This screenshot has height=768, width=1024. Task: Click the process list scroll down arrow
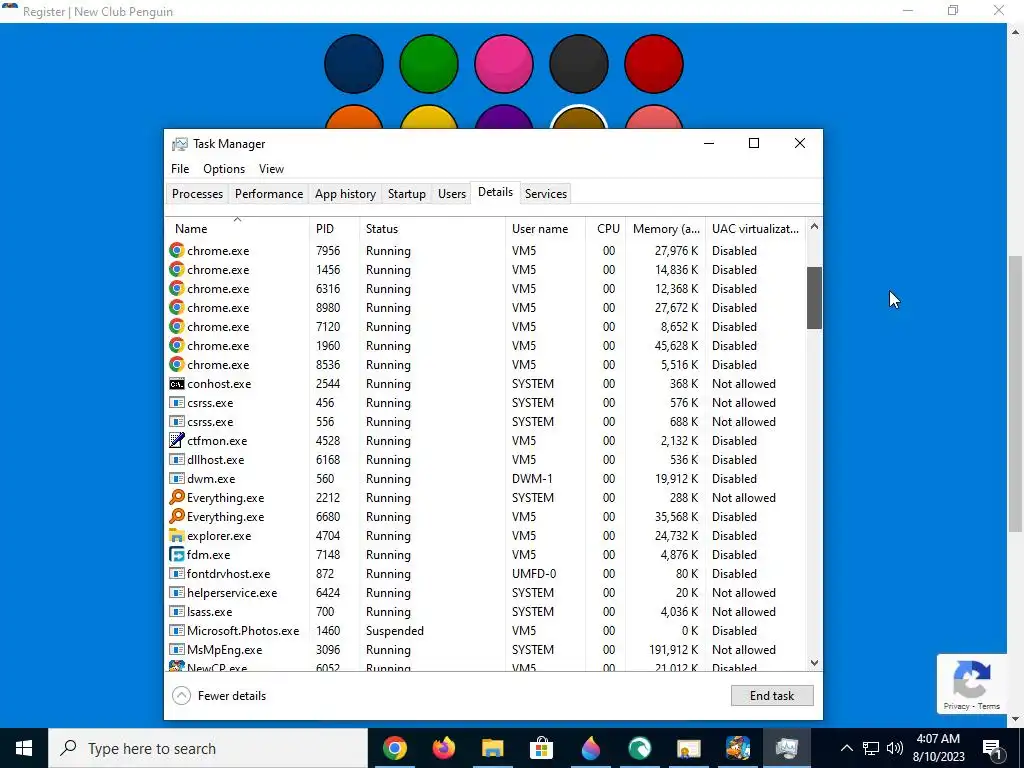814,663
